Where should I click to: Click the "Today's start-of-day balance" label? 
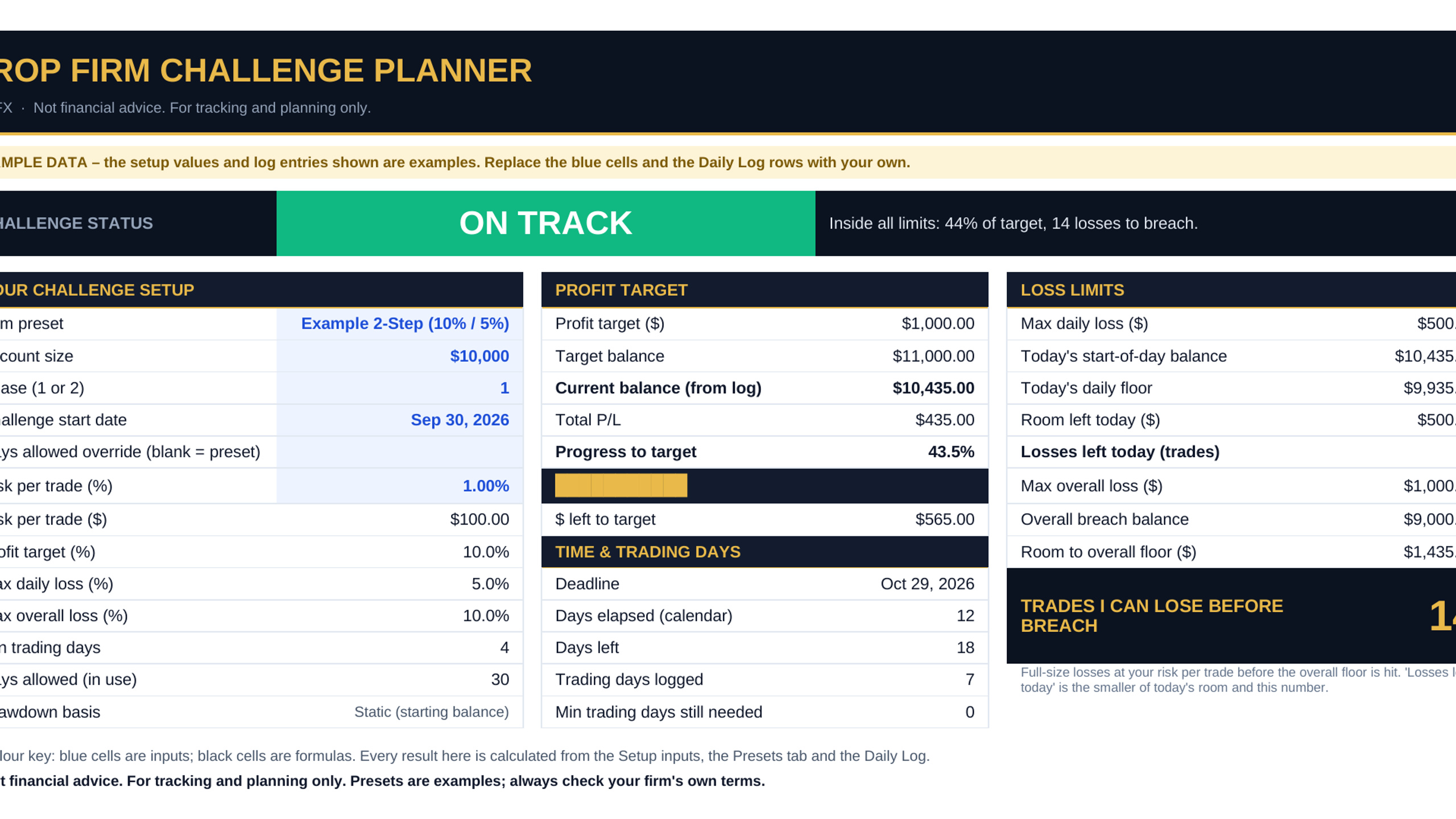1123,356
